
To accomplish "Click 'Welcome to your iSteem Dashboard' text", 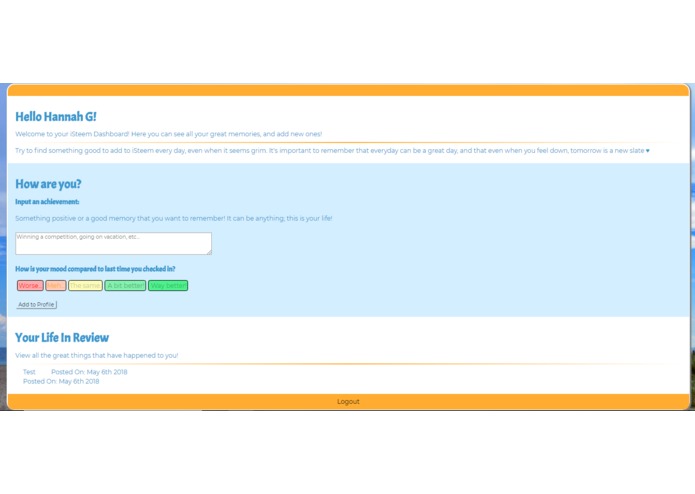I will 168,134.
